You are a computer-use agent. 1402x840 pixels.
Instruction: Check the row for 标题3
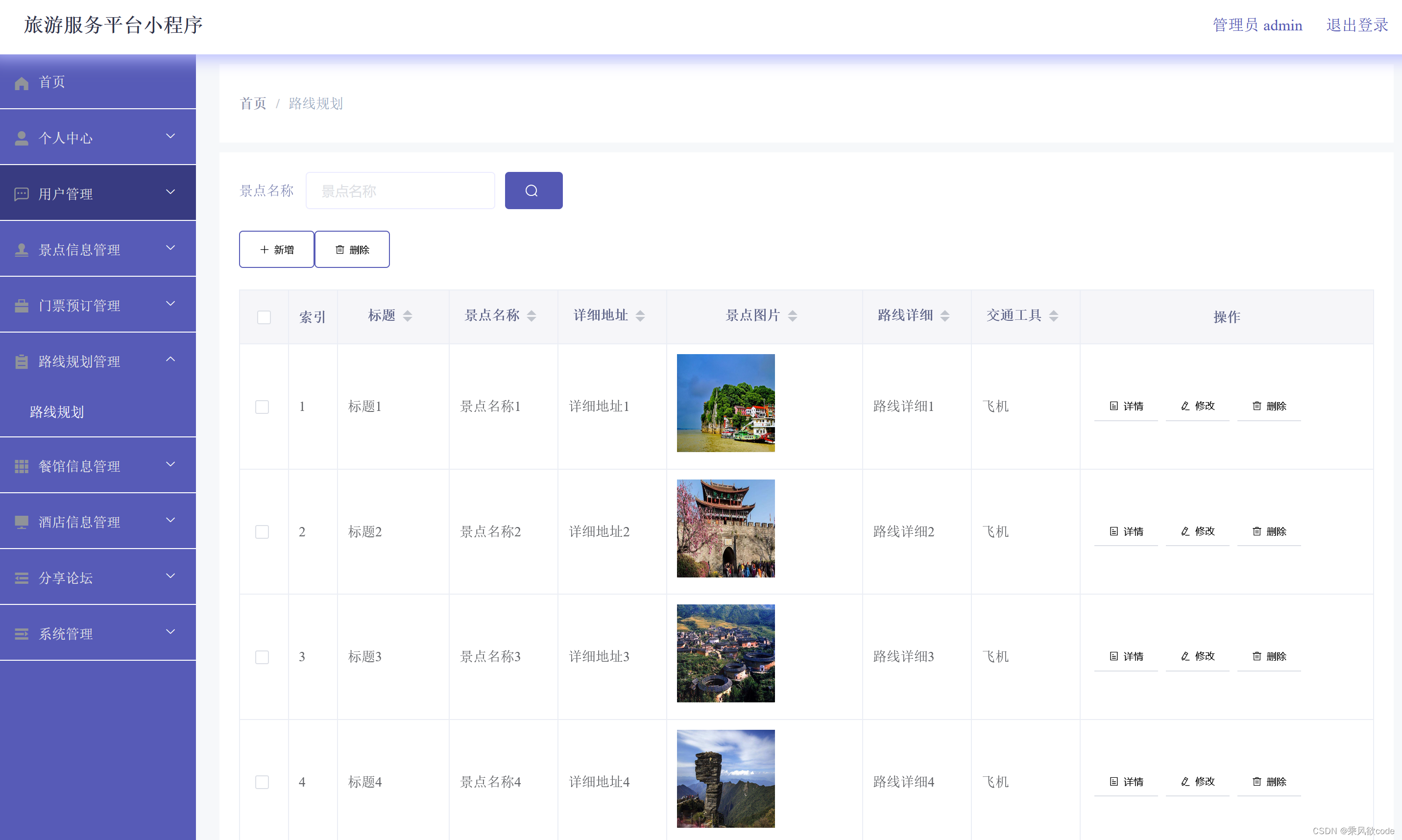[262, 657]
